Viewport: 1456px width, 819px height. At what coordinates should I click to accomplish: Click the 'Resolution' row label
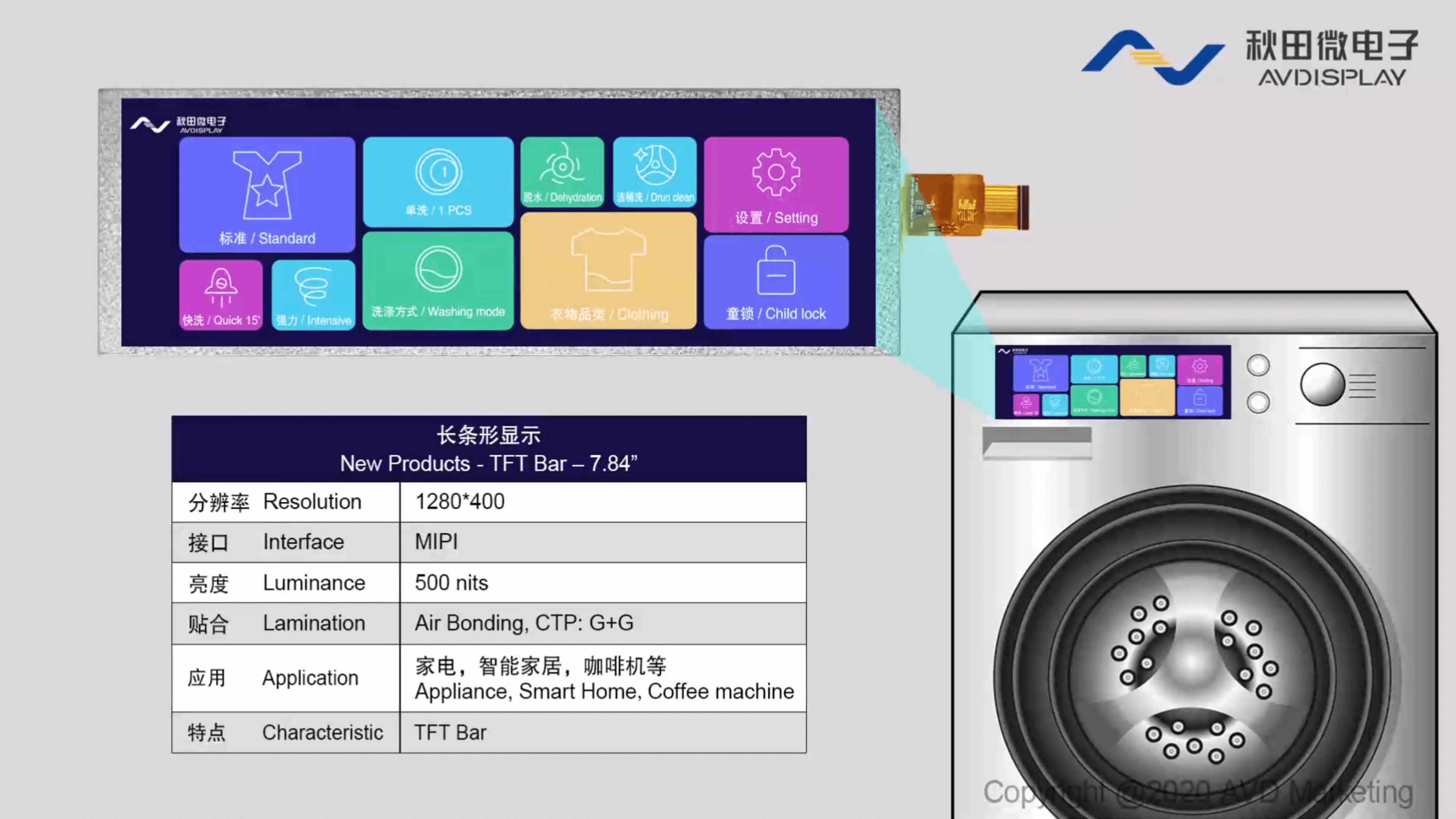312,501
